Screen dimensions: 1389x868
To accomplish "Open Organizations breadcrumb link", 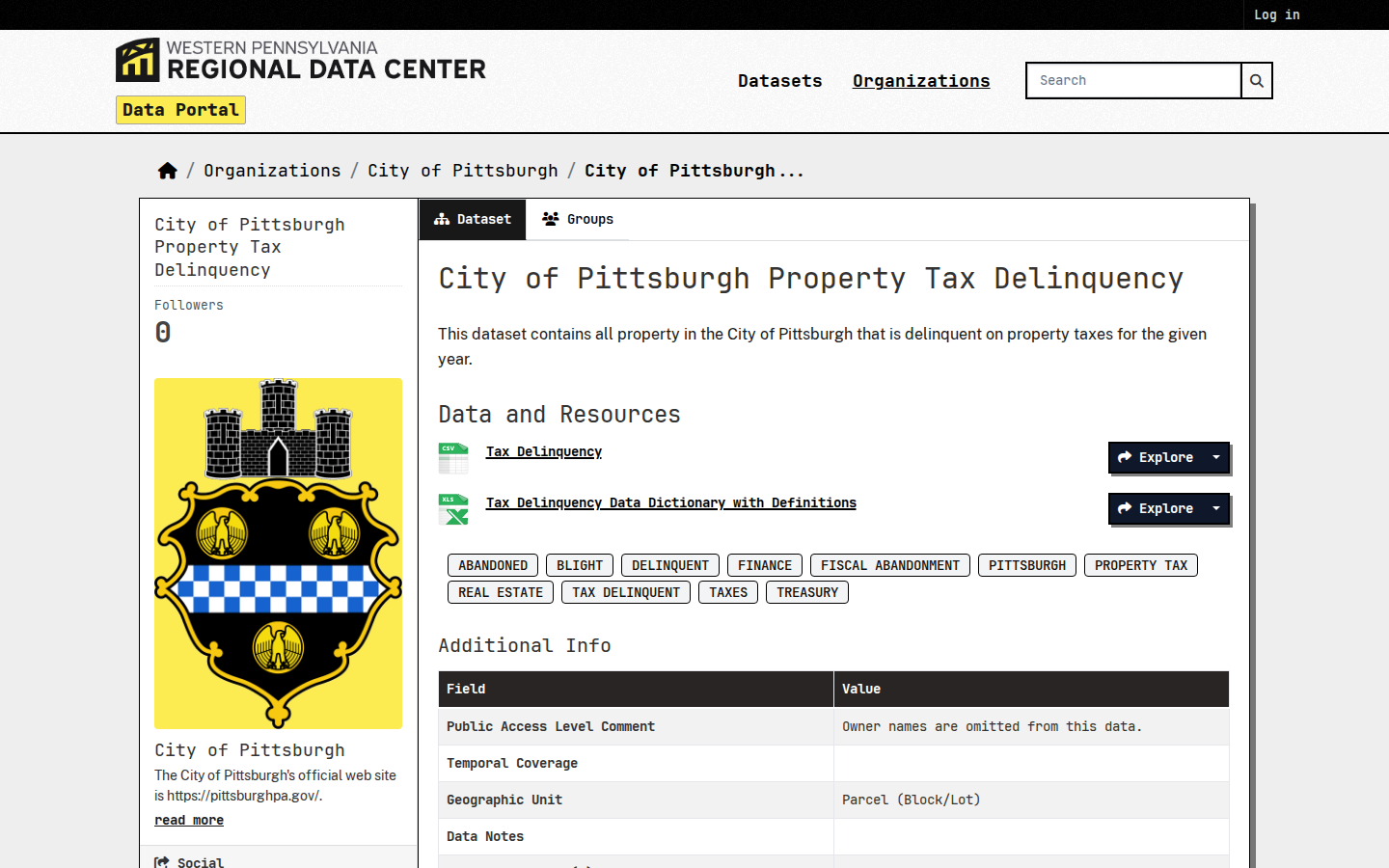I will pyautogui.click(x=272, y=171).
